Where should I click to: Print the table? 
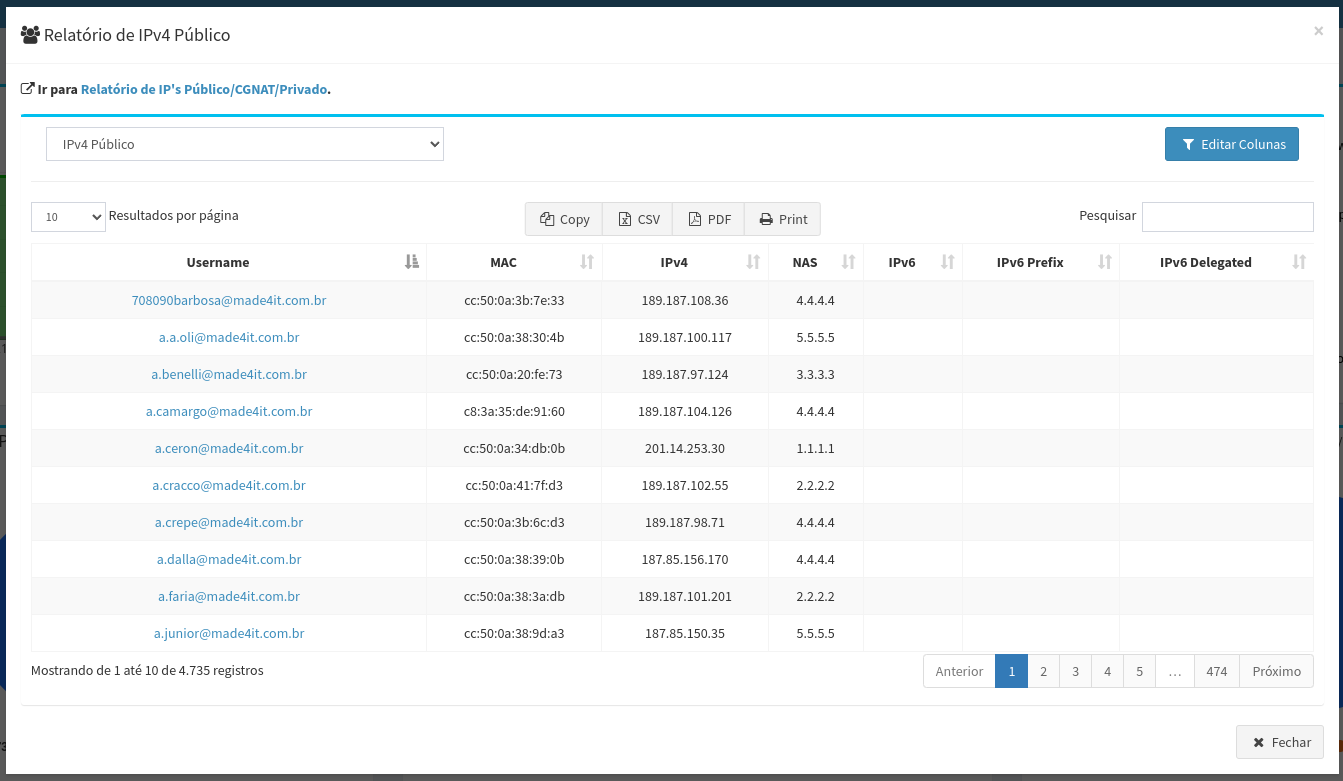[x=783, y=219]
